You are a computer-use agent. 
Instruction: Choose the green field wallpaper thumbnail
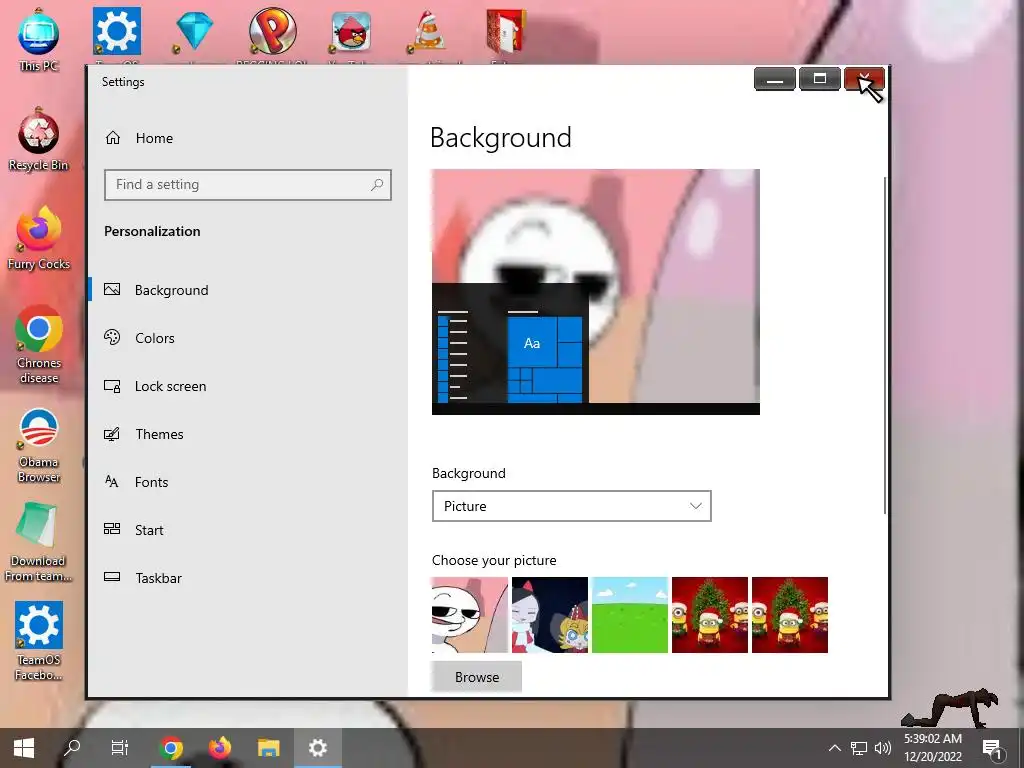pyautogui.click(x=630, y=615)
